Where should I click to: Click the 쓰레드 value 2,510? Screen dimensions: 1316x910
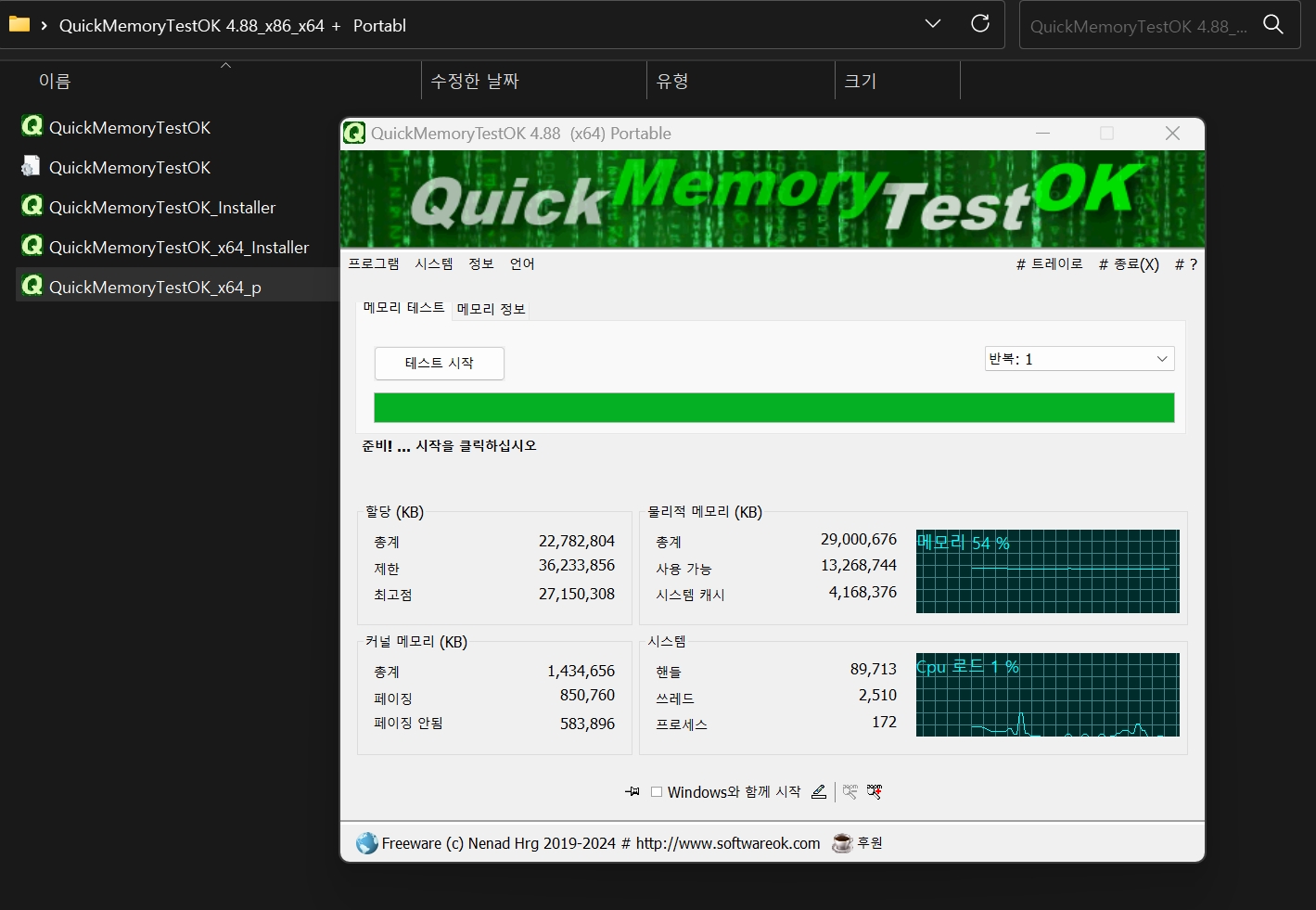(x=877, y=695)
